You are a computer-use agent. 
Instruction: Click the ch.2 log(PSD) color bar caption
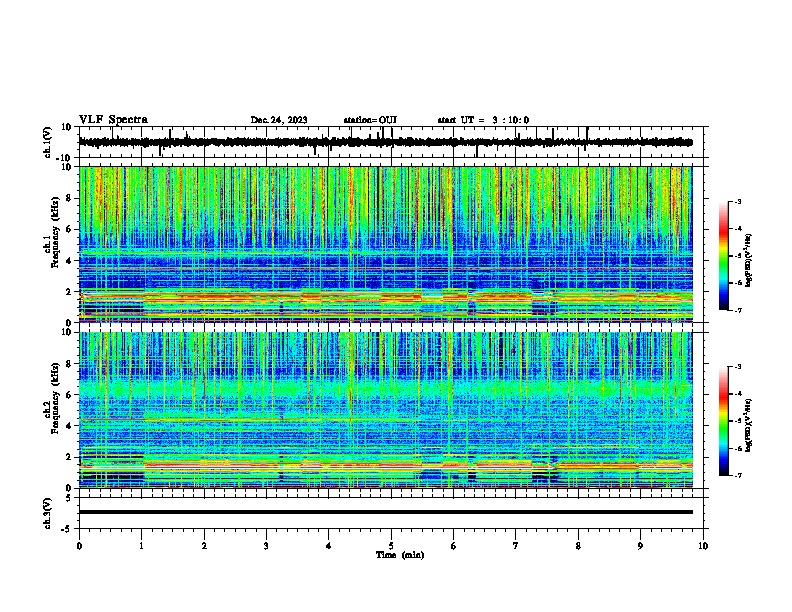[749, 425]
